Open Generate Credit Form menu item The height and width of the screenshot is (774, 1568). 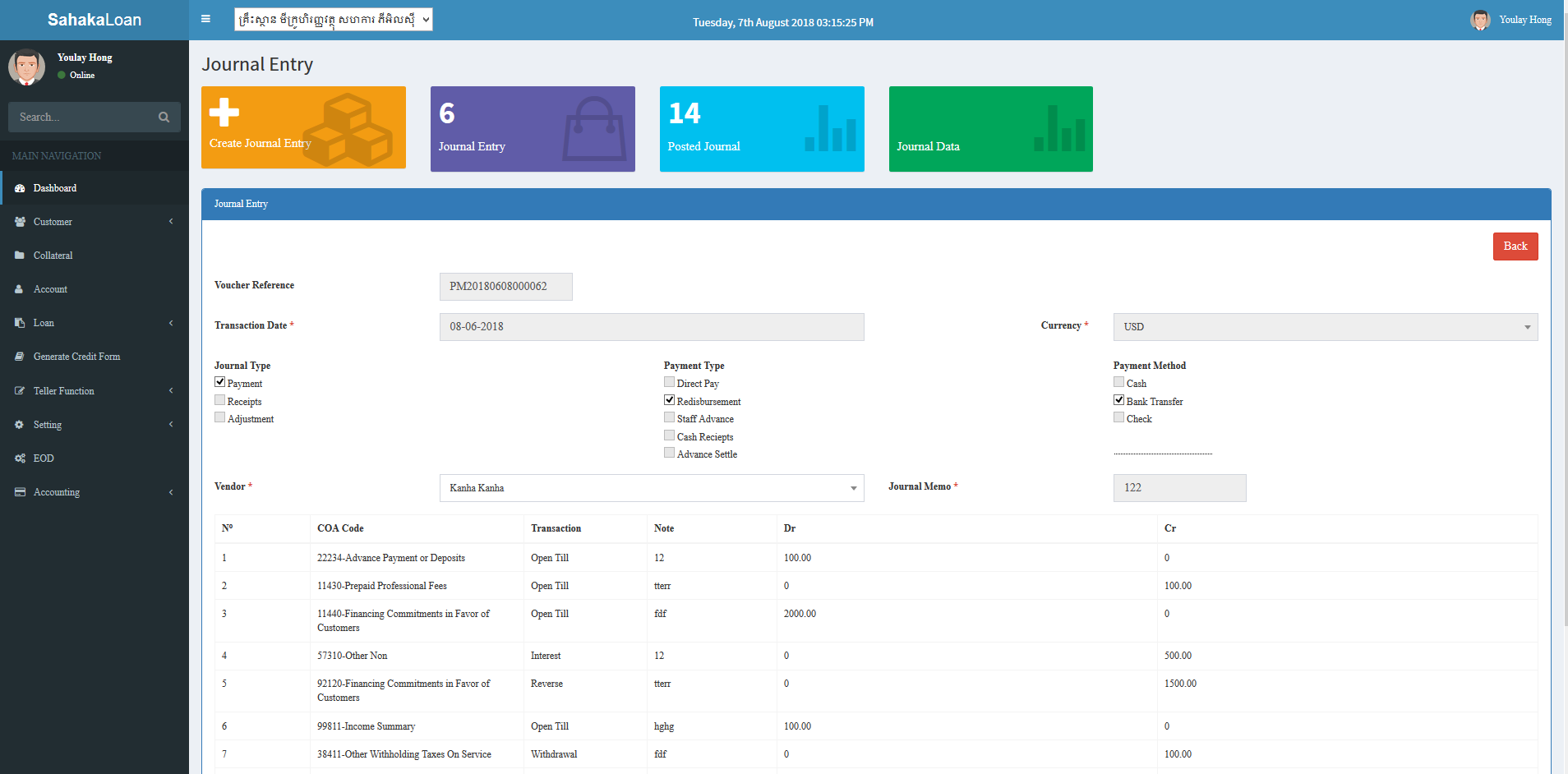click(76, 357)
